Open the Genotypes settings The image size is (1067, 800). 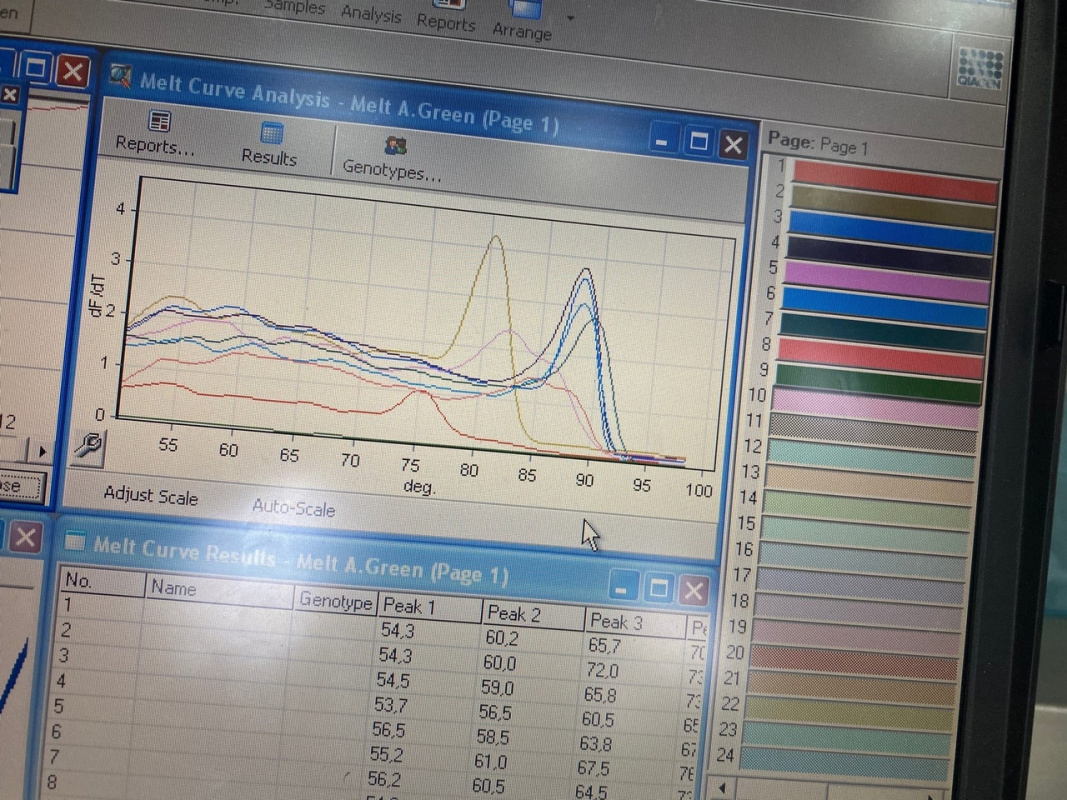coord(394,148)
